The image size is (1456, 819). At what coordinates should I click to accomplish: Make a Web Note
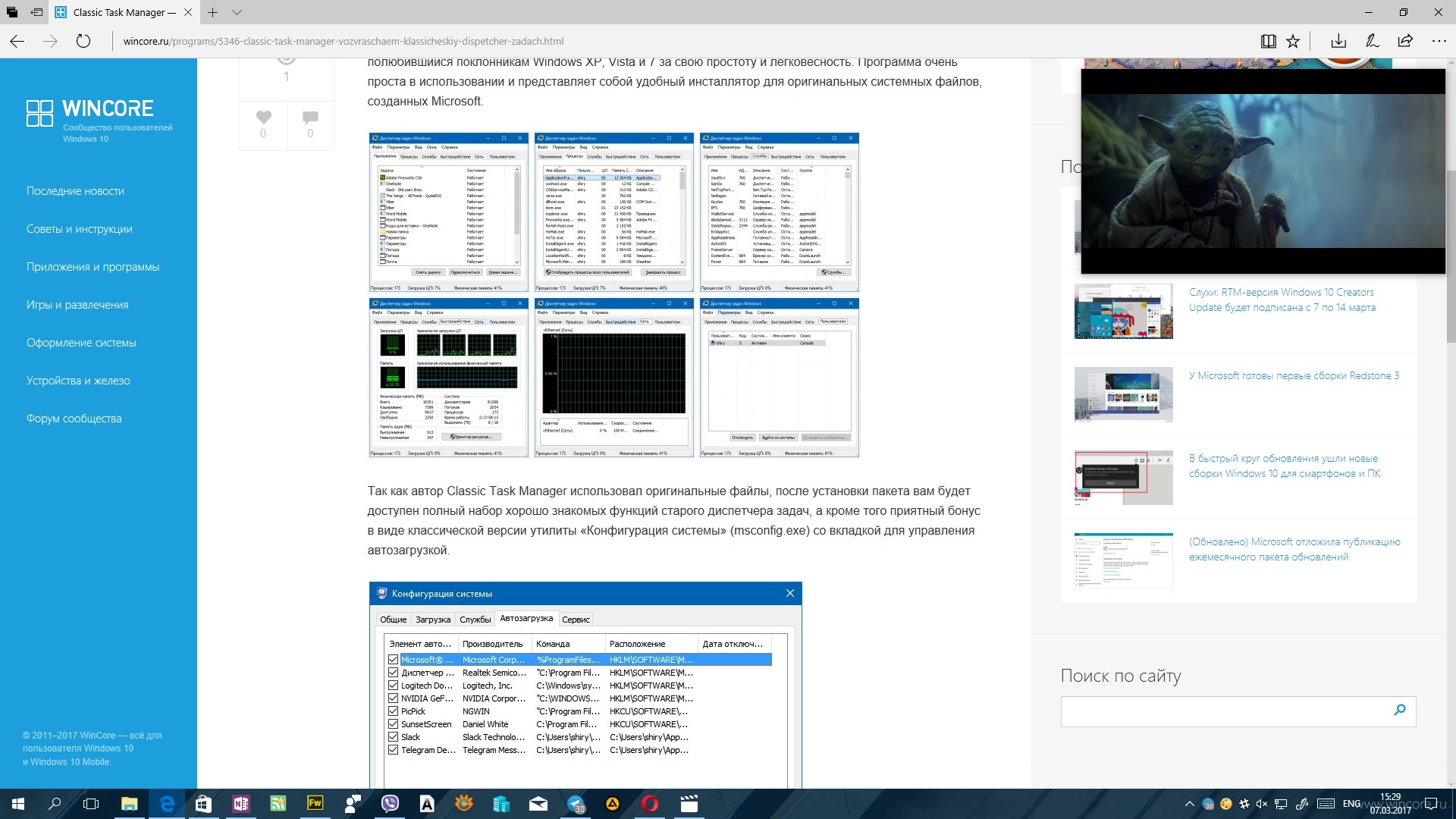(x=1372, y=41)
